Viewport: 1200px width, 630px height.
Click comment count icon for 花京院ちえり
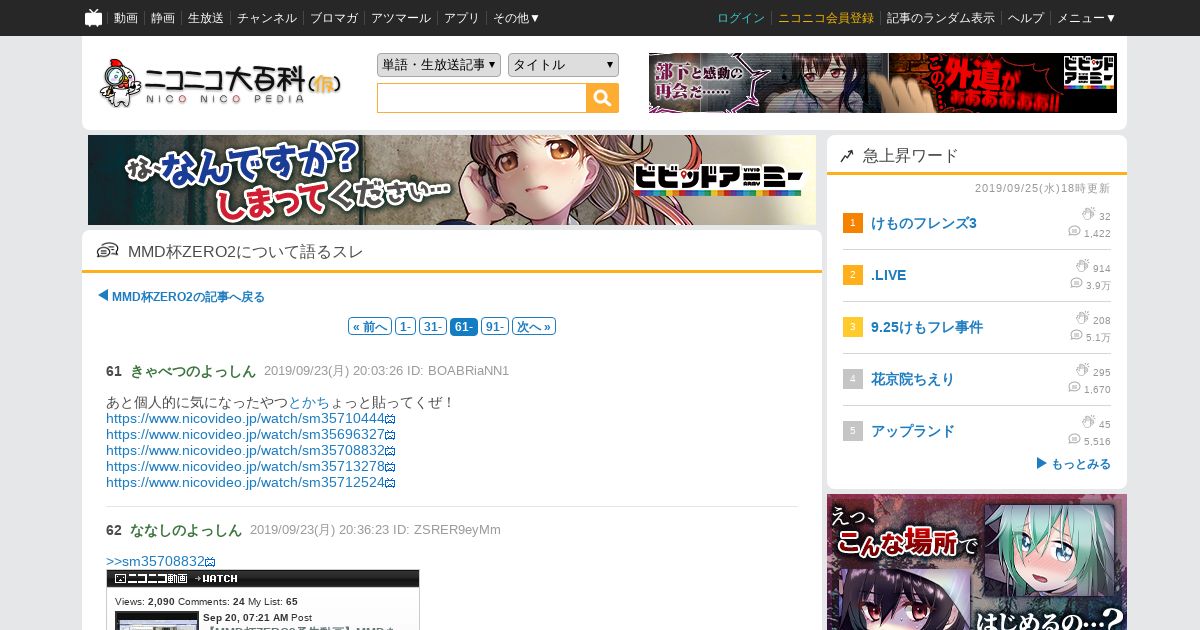point(1074,387)
